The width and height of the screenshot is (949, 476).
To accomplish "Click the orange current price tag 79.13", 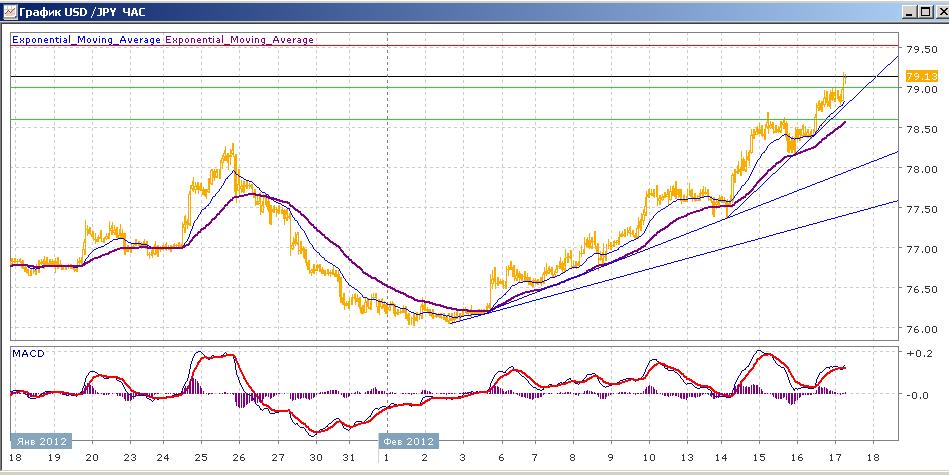I will click(922, 76).
